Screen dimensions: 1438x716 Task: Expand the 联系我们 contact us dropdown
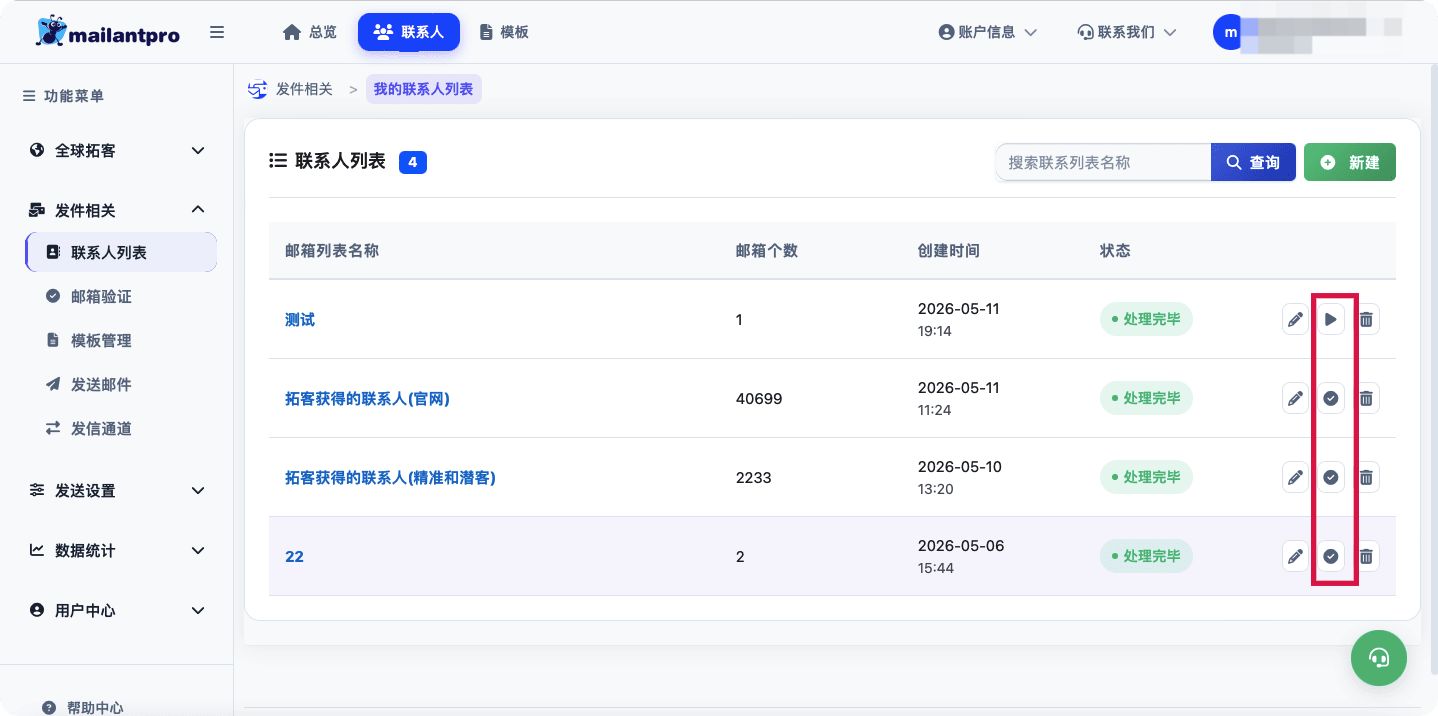pyautogui.click(x=1127, y=32)
